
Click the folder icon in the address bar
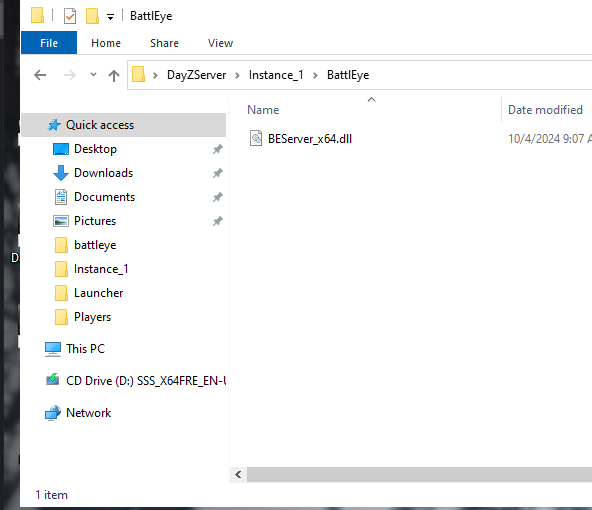click(139, 74)
